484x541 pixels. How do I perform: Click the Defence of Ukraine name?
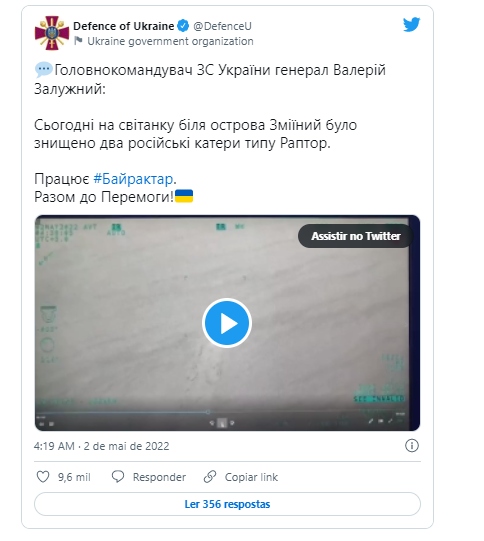coord(124,26)
